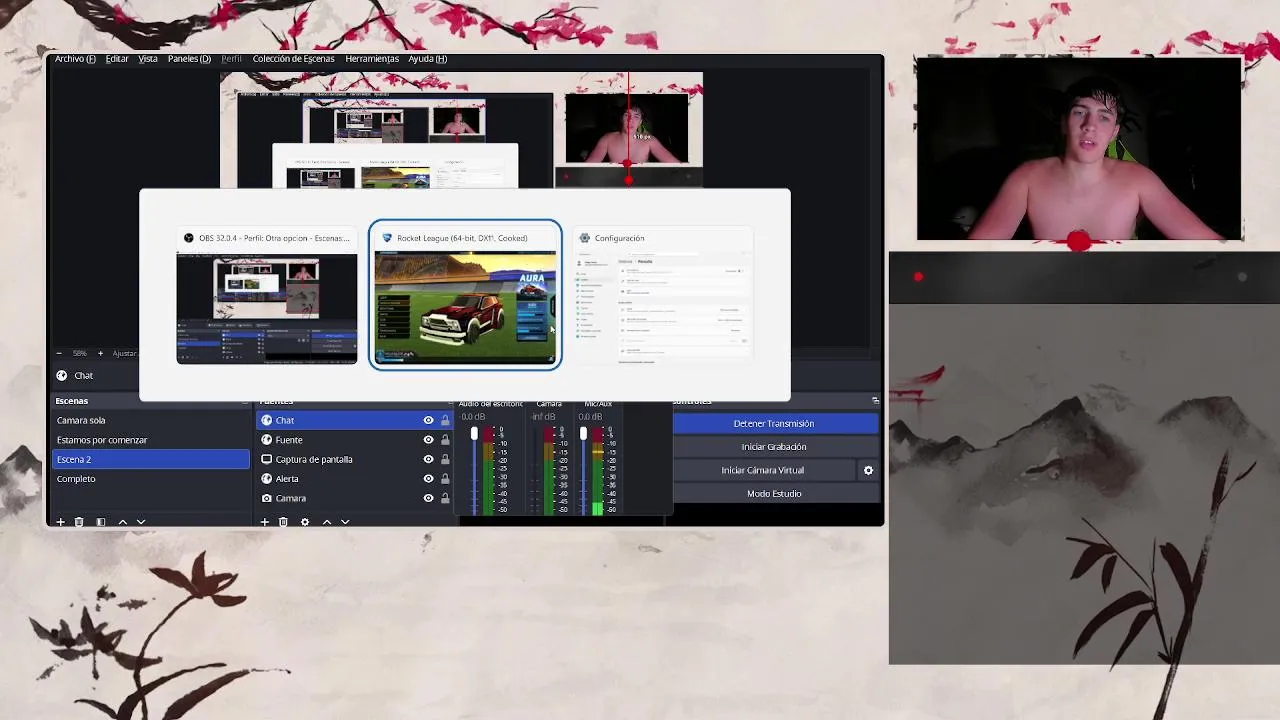
Task: Open the Archivo menu
Action: (x=75, y=59)
